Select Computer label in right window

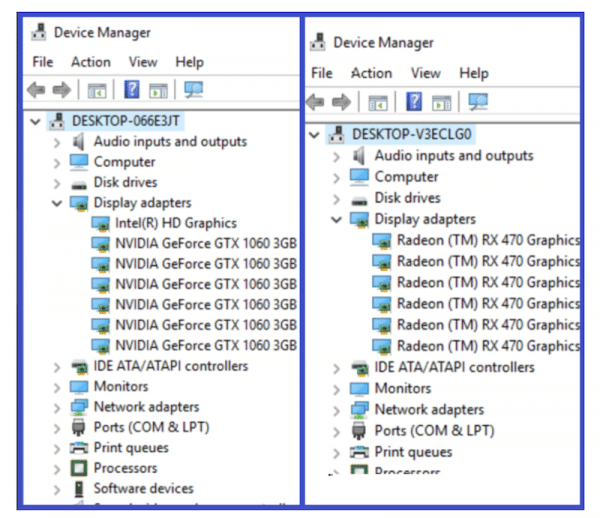(406, 177)
